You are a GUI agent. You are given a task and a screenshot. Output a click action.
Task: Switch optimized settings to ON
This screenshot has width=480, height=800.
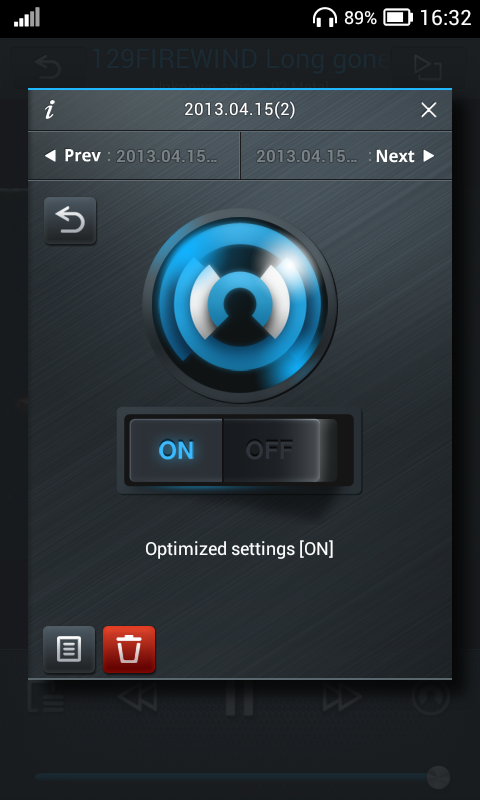176,451
